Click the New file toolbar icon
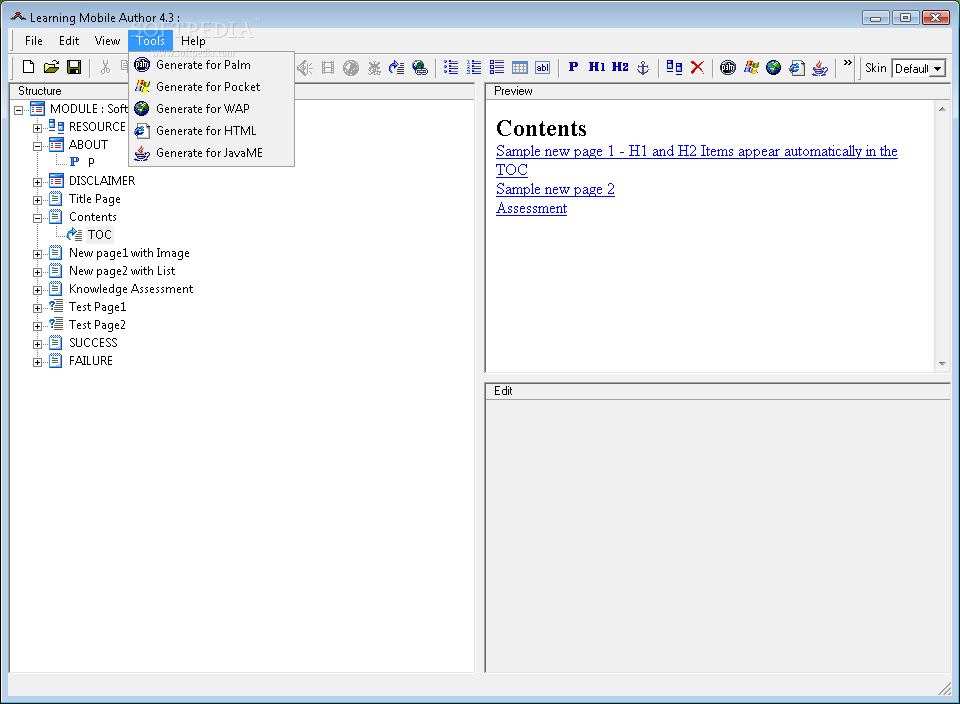This screenshot has height=704, width=960. (28, 67)
